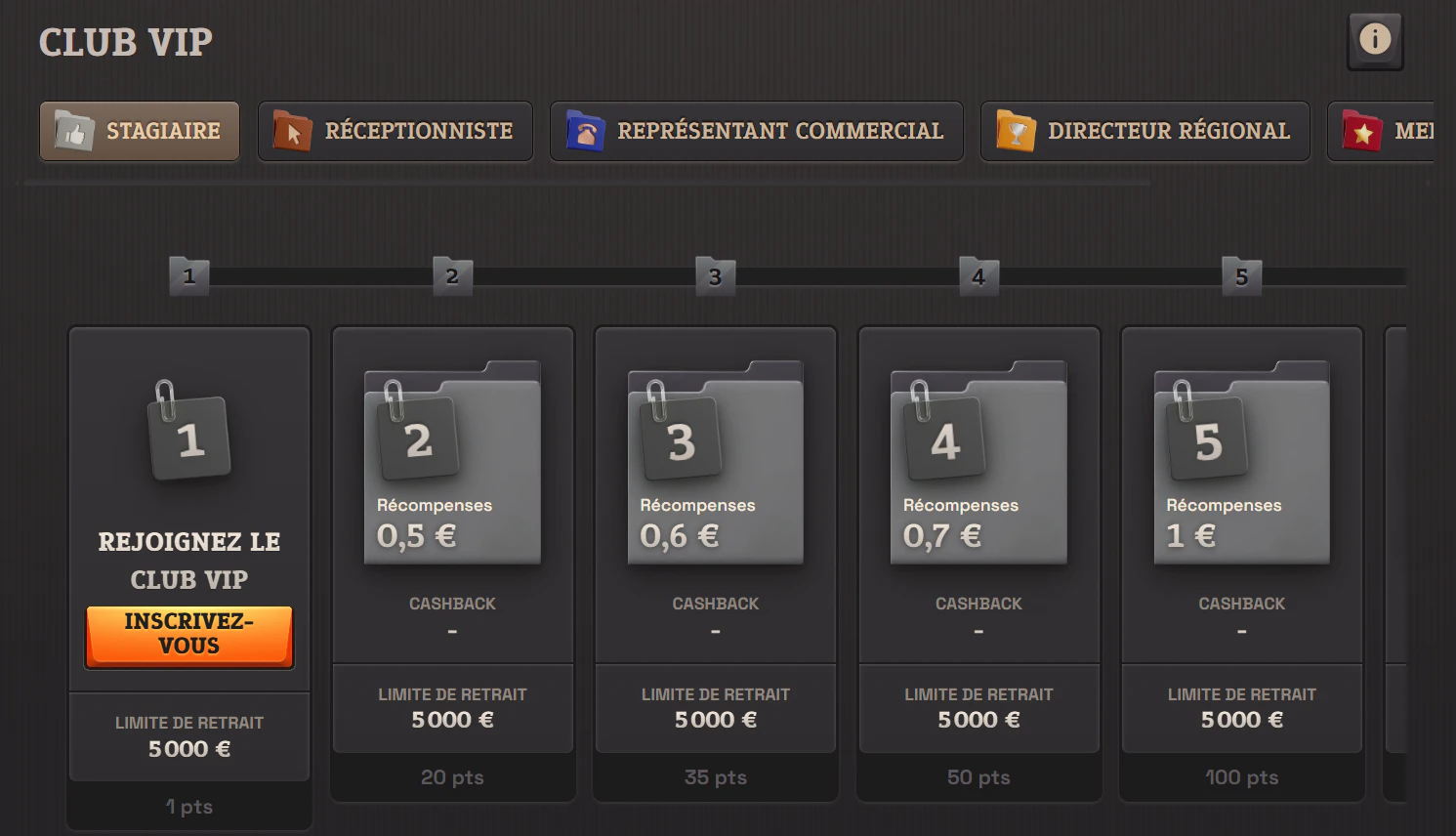Open the level 4 rewards folder 0,7 €
The image size is (1456, 836).
tap(978, 462)
